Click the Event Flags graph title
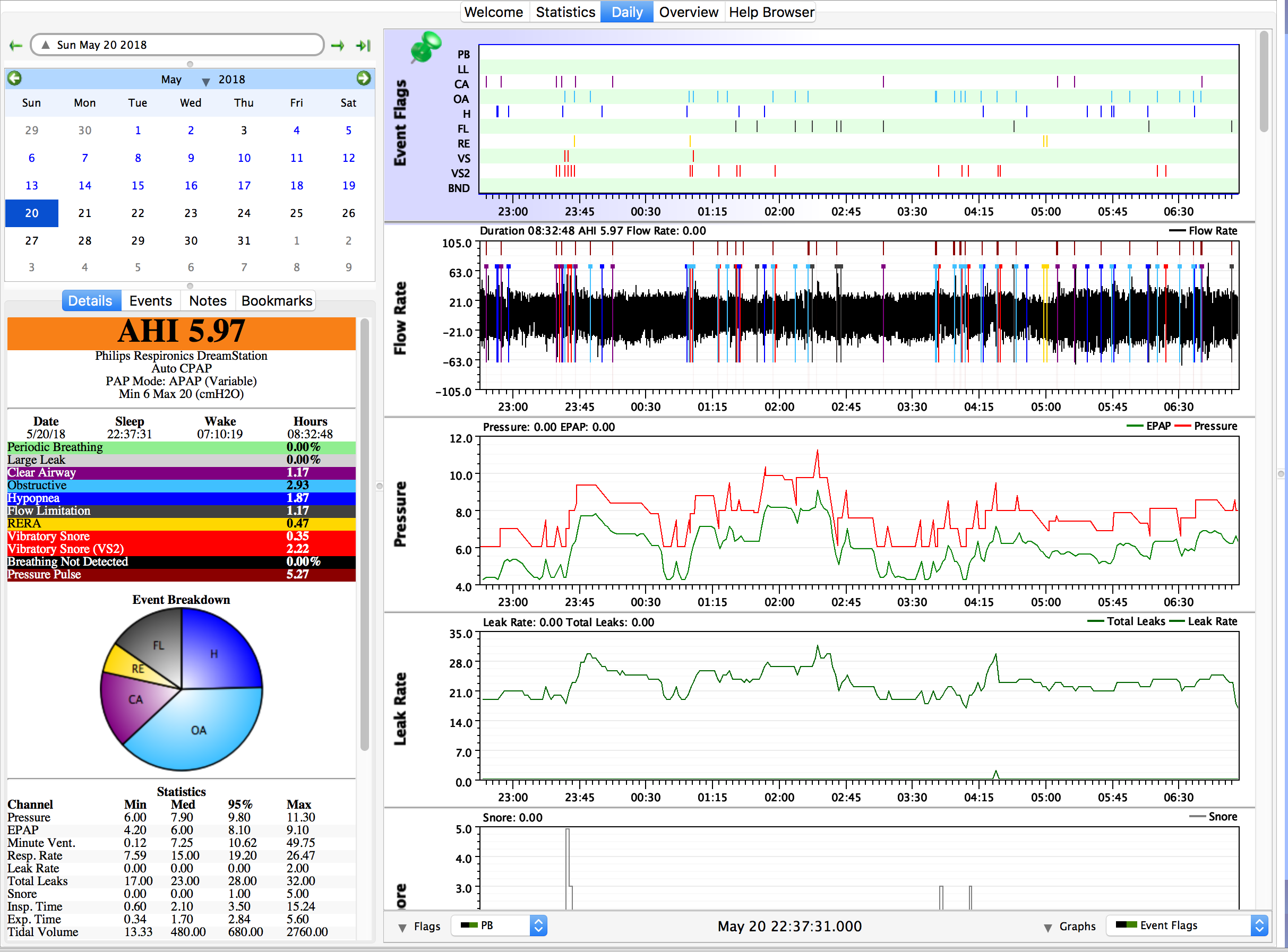The height and width of the screenshot is (952, 1288). click(x=400, y=122)
